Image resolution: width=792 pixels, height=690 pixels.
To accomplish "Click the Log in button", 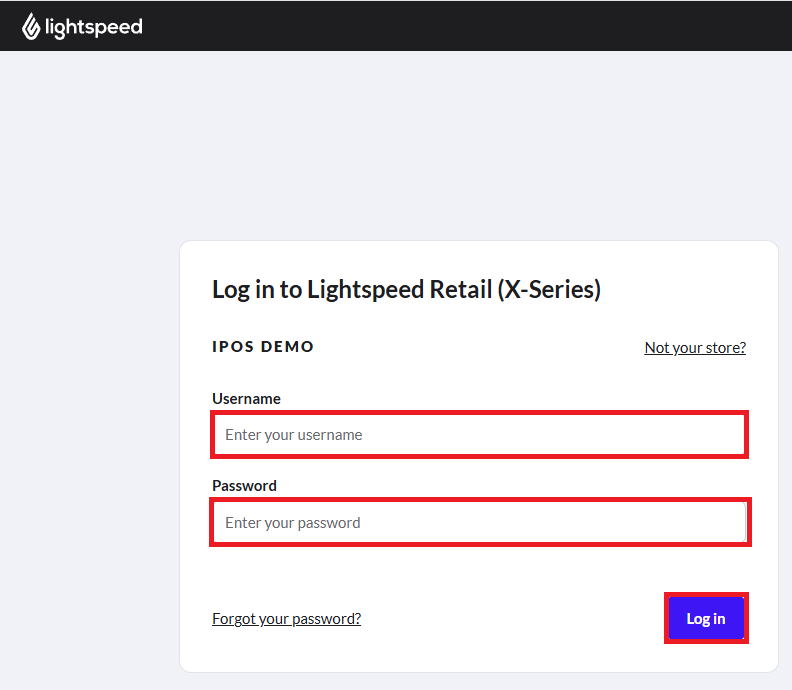I will click(x=706, y=618).
